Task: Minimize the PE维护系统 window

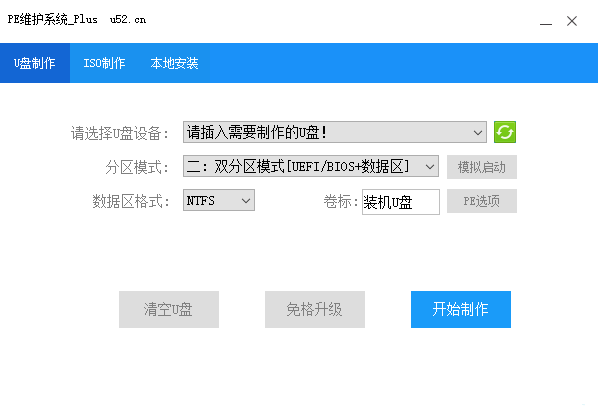Action: click(x=546, y=21)
